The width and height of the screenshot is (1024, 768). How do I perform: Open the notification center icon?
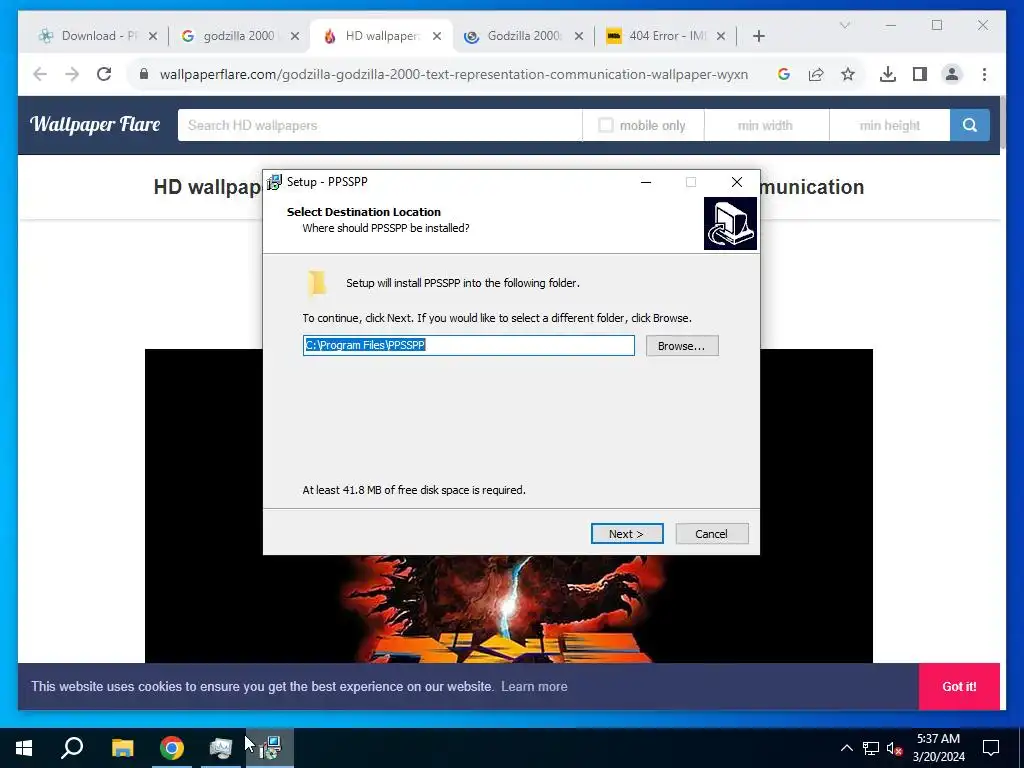[x=991, y=748]
